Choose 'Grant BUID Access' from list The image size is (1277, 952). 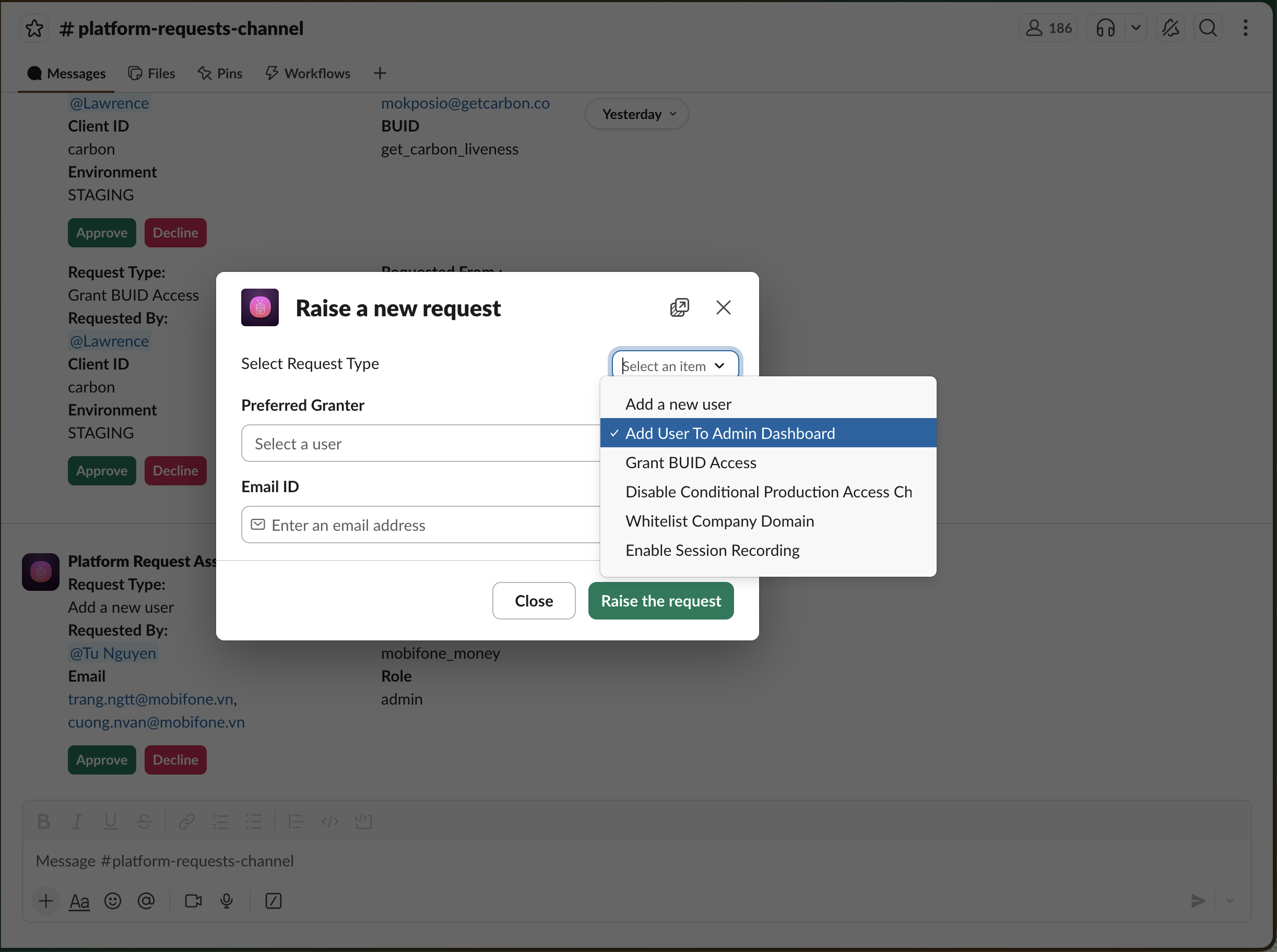(x=690, y=463)
